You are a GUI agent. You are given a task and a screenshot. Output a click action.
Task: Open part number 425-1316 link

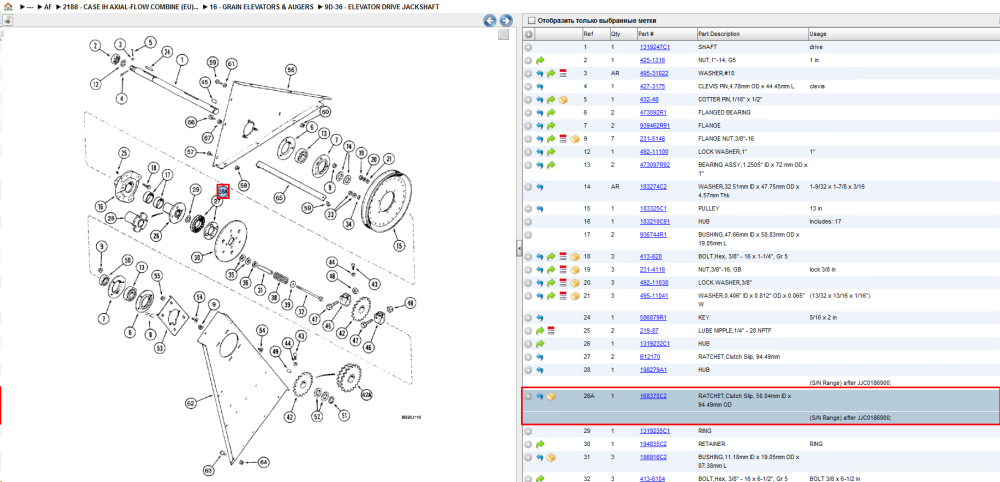coord(652,60)
